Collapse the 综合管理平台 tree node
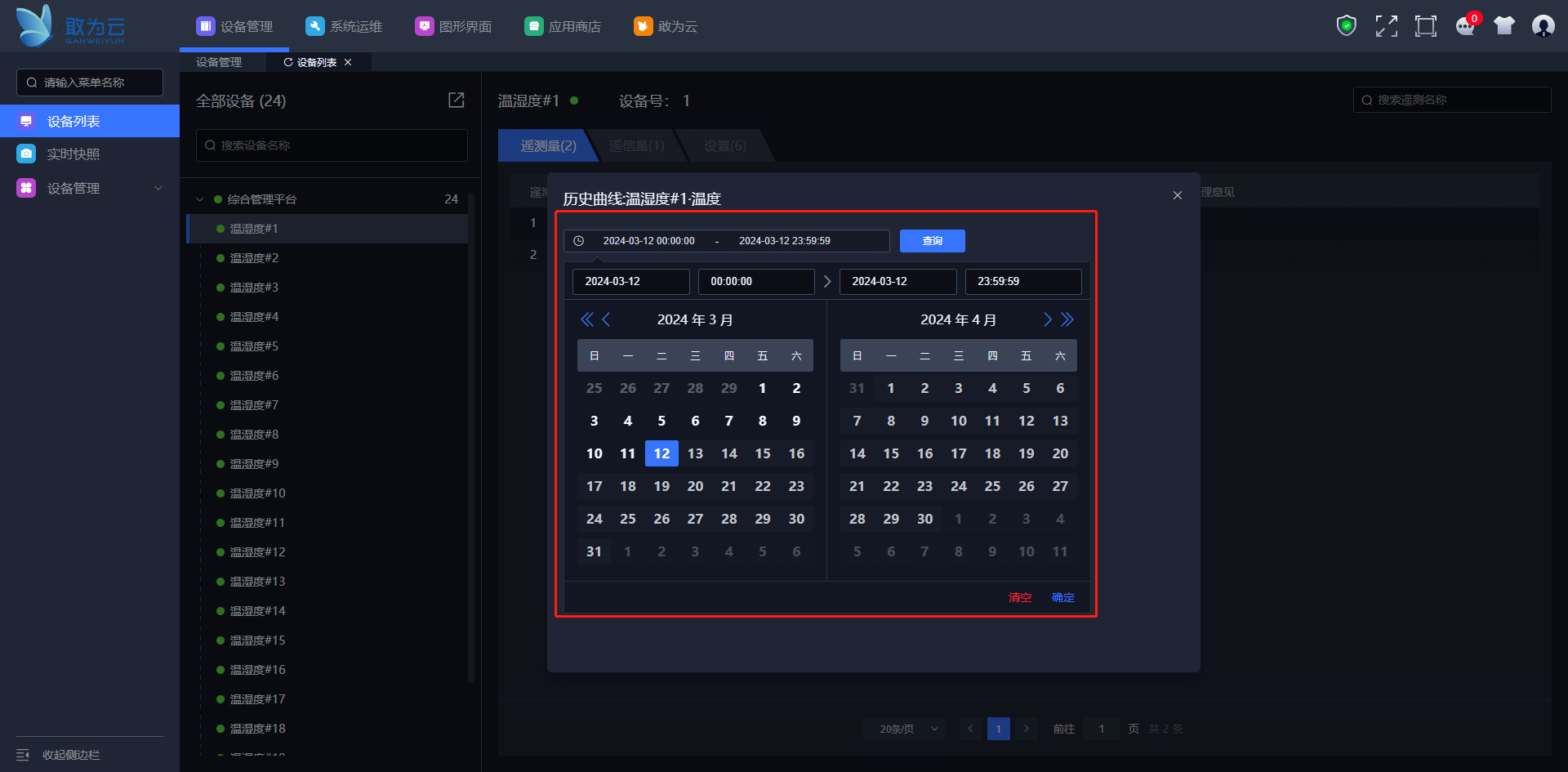 coord(200,199)
